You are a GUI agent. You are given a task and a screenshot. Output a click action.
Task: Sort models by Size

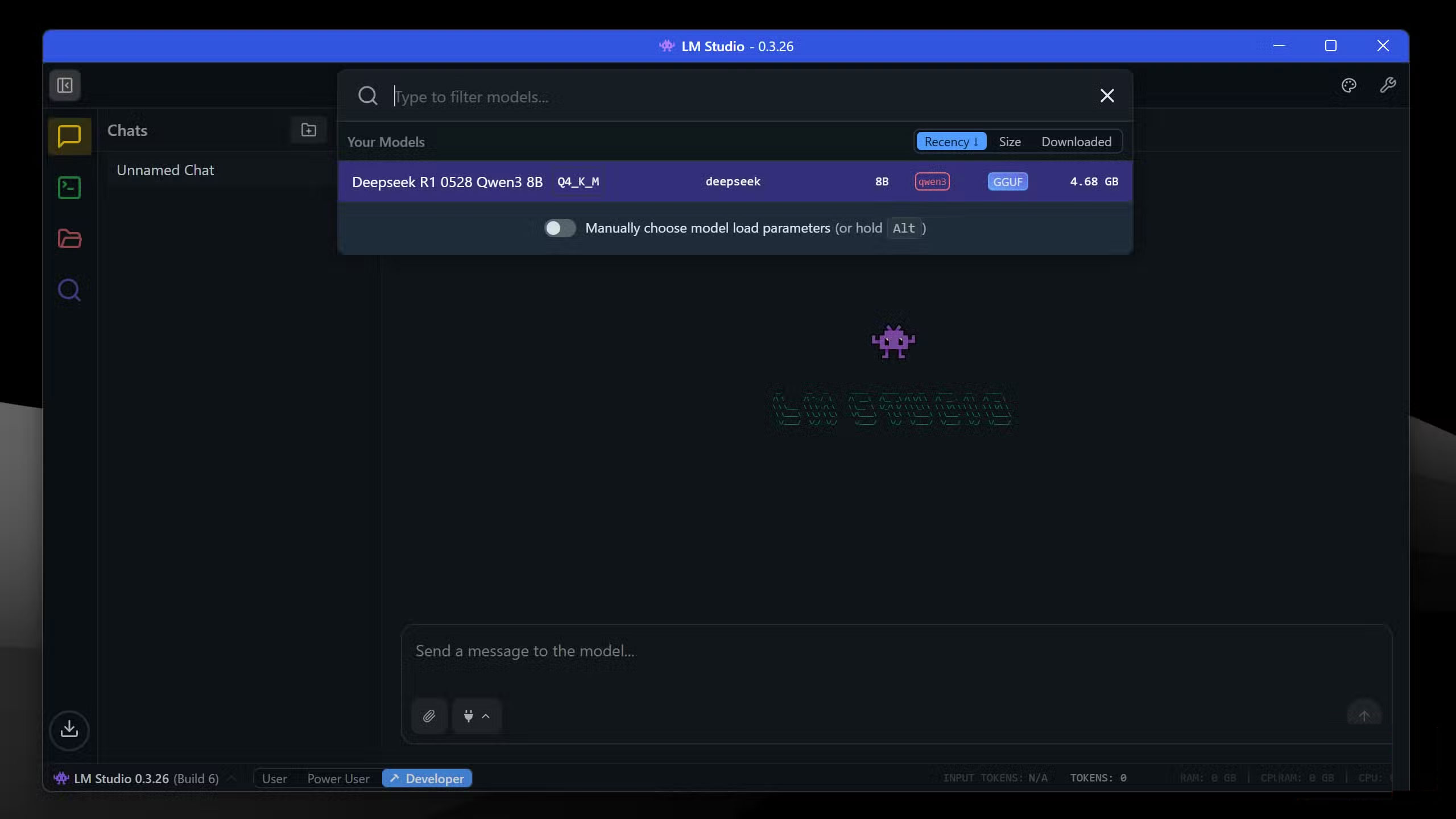pyautogui.click(x=1010, y=141)
